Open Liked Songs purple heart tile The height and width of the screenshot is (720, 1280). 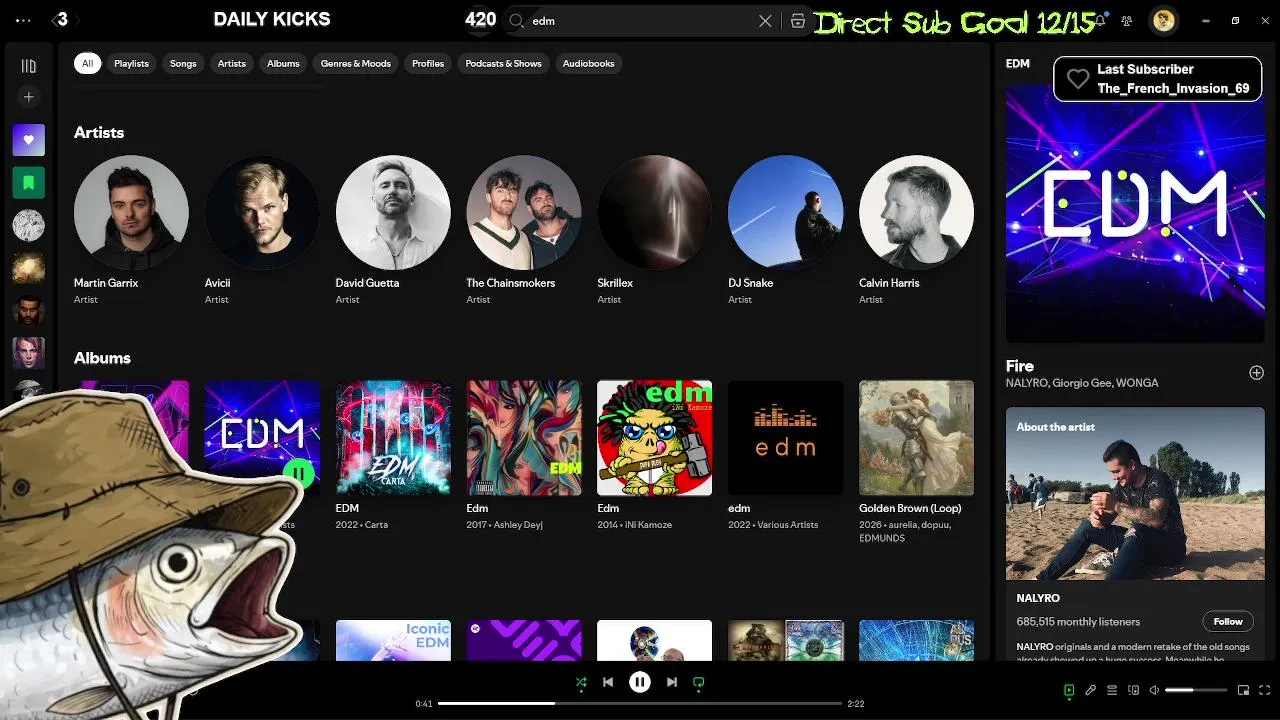28,140
